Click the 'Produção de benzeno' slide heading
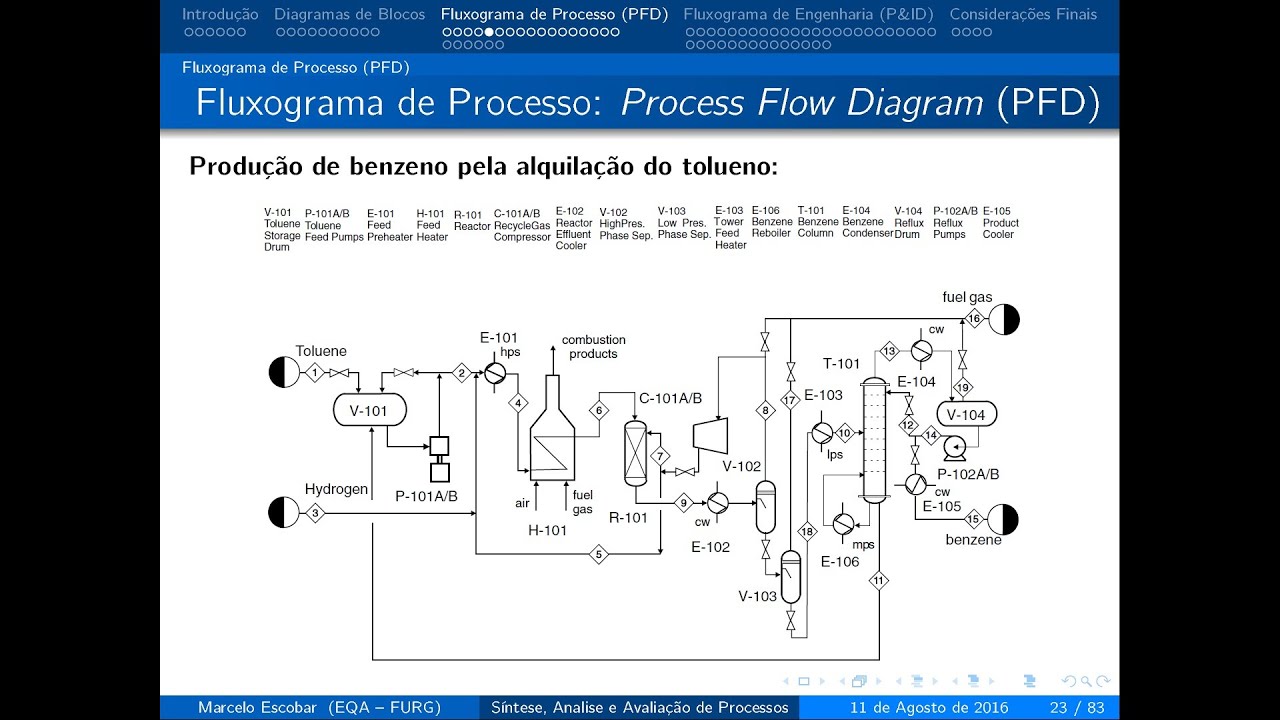The image size is (1280, 720). pos(483,166)
